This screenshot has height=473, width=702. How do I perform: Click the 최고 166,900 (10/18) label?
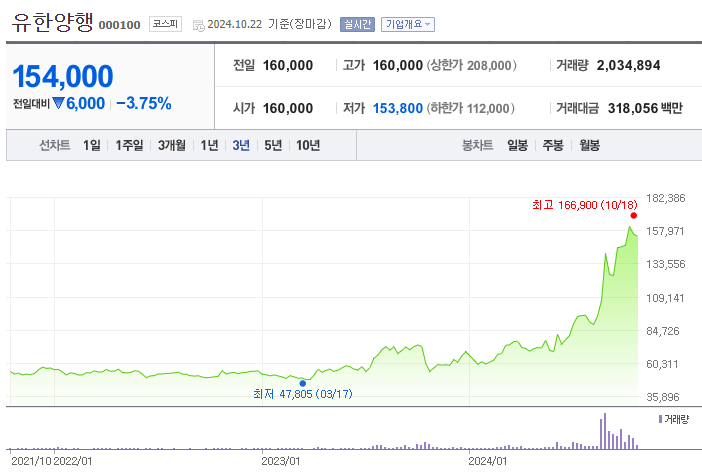coord(585,205)
